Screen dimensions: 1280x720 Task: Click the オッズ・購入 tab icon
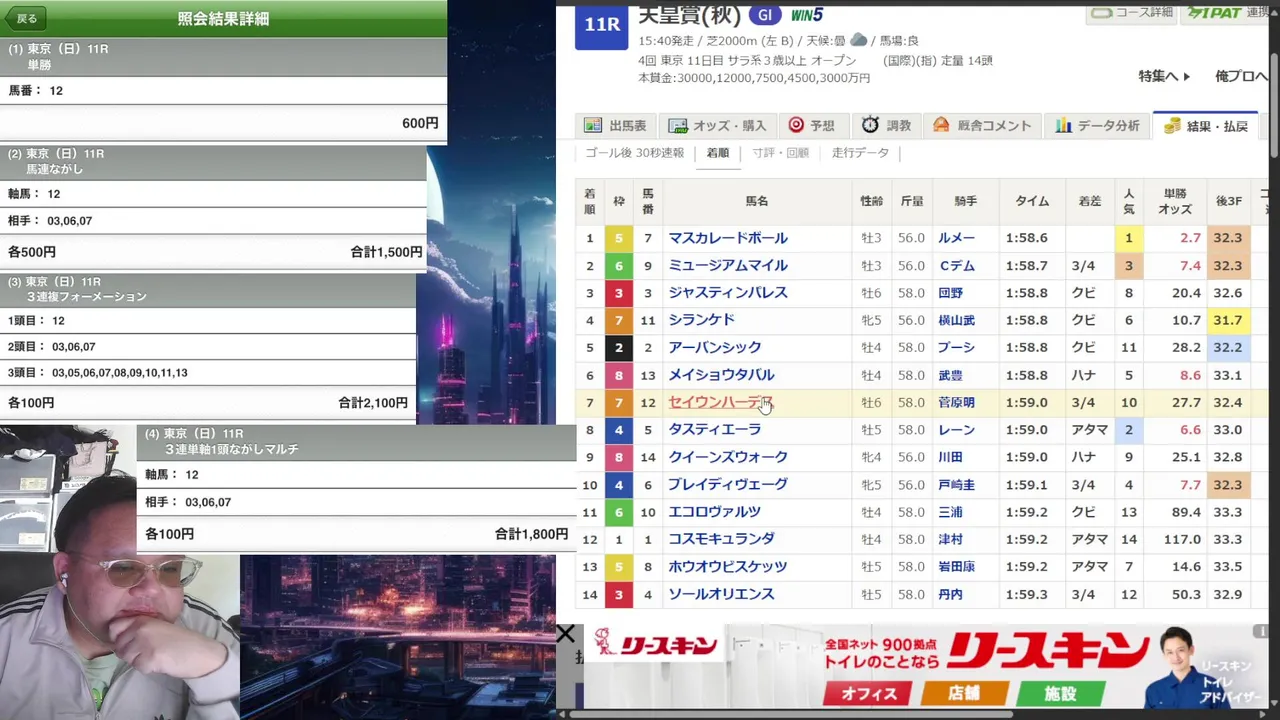click(x=678, y=125)
